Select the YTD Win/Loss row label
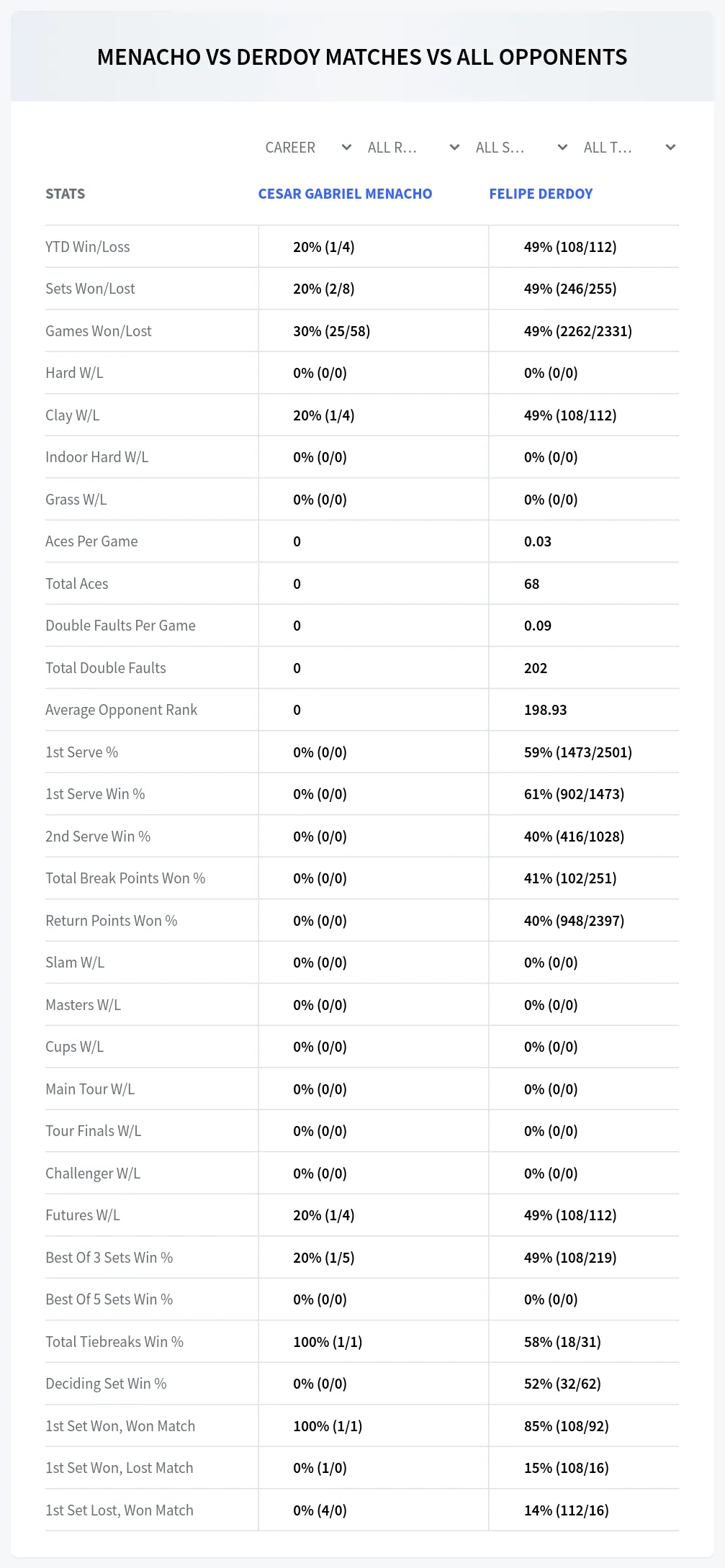 tap(88, 247)
